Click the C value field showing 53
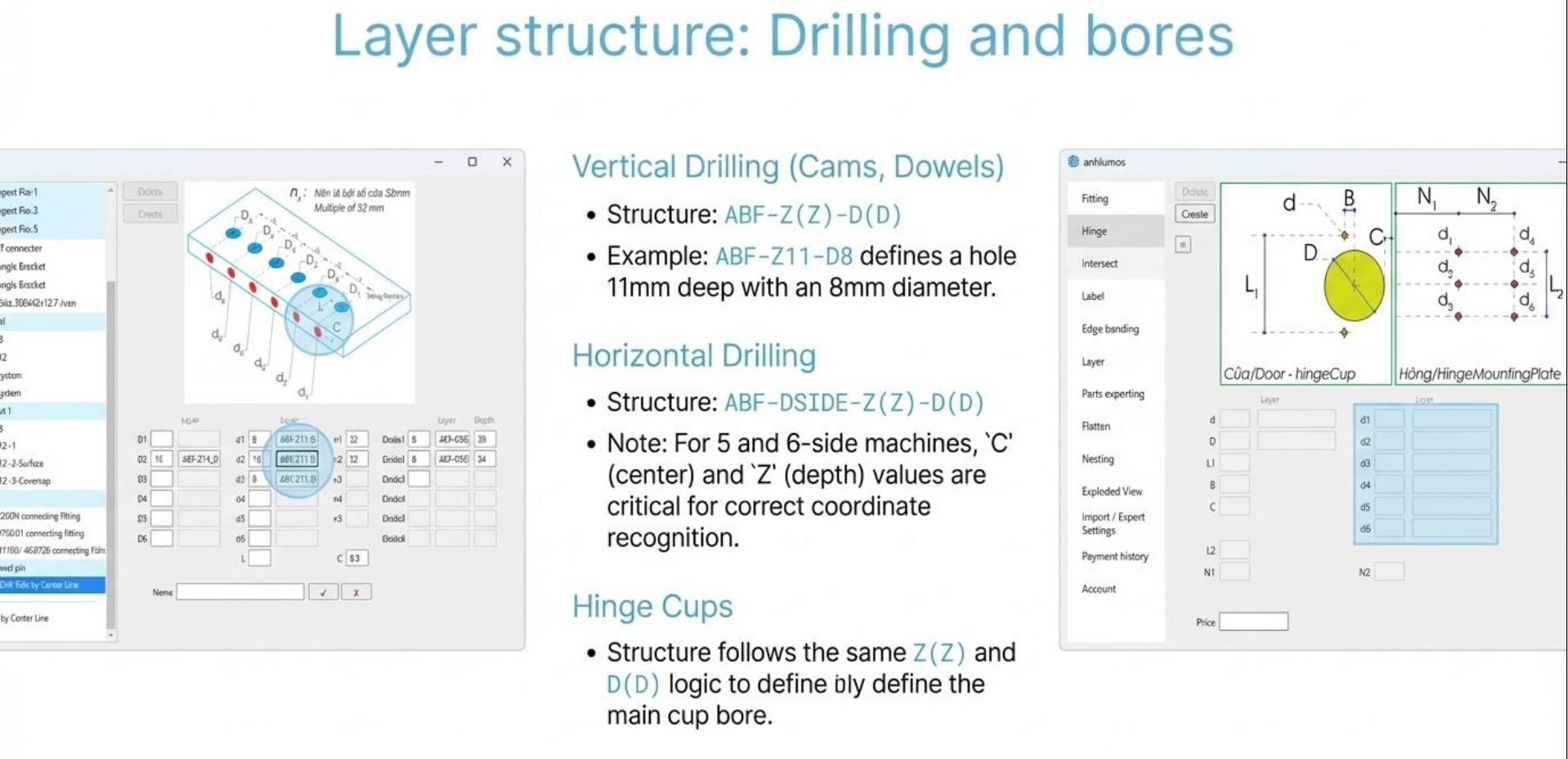This screenshot has width=1568, height=759. (356, 558)
